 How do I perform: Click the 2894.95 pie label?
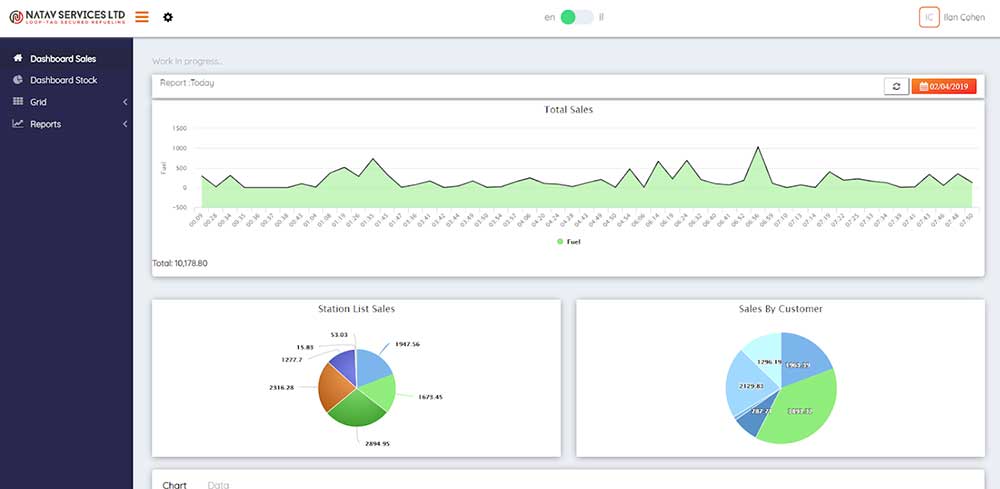[377, 443]
